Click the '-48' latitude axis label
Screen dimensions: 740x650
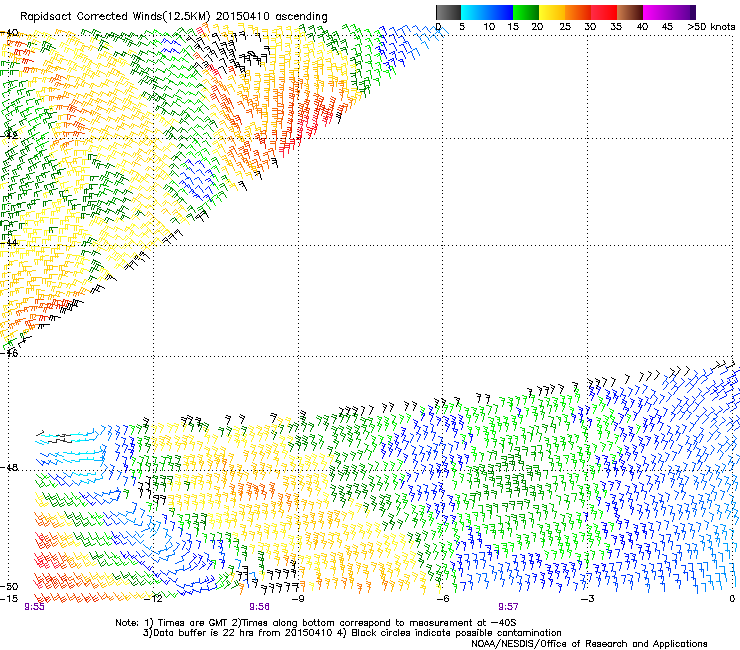[9, 467]
